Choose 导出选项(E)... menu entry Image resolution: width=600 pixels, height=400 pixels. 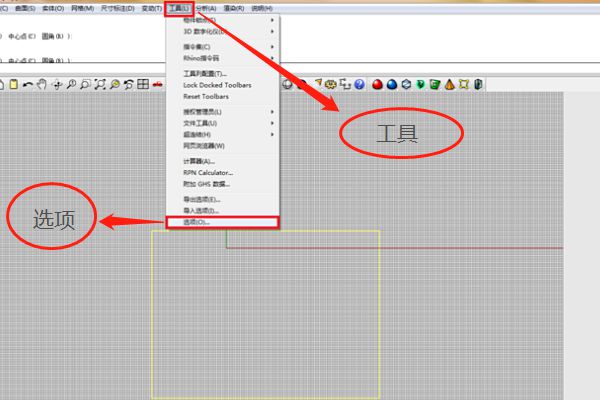222,199
